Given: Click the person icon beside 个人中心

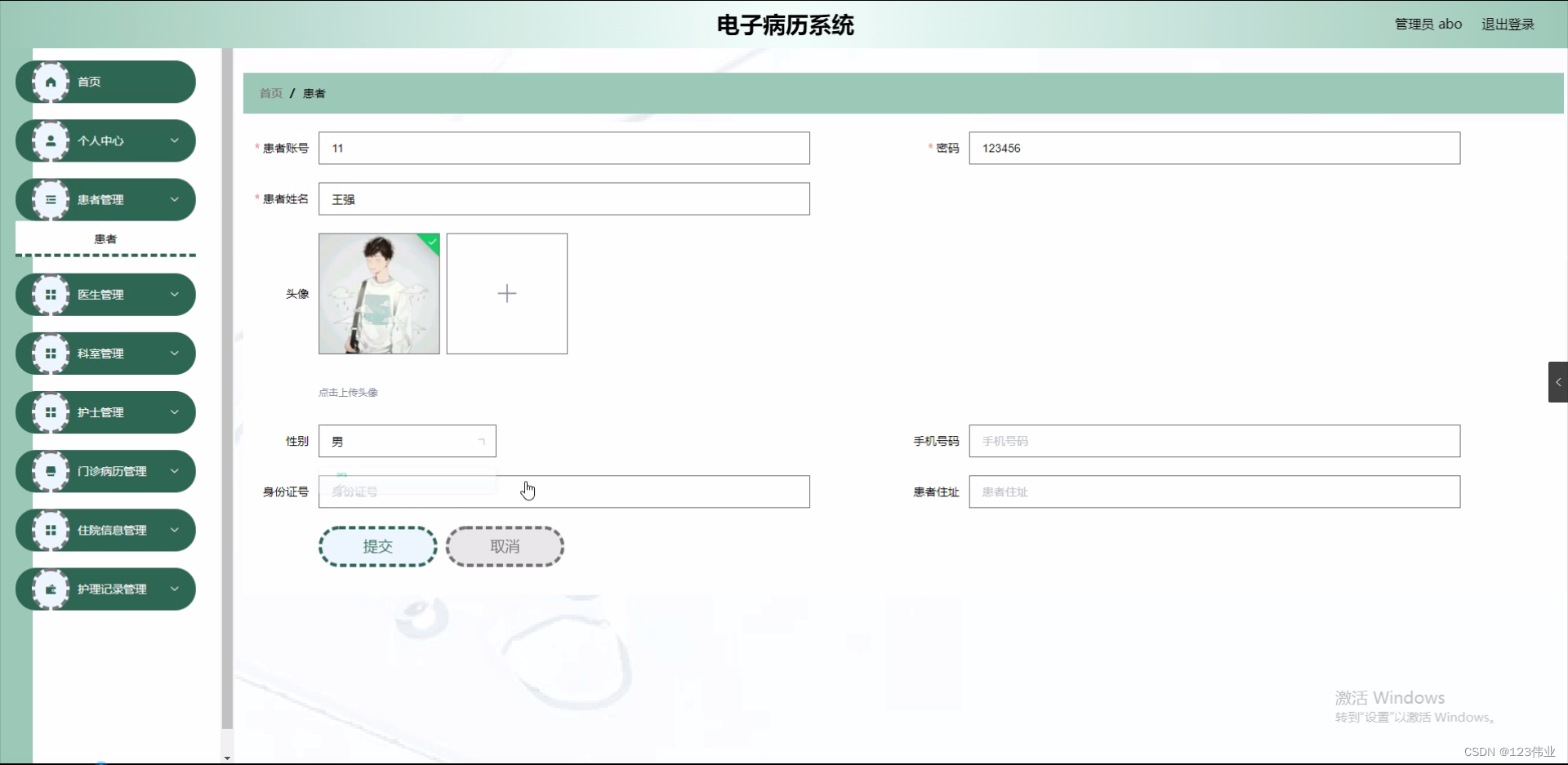Looking at the screenshot, I should pos(51,140).
